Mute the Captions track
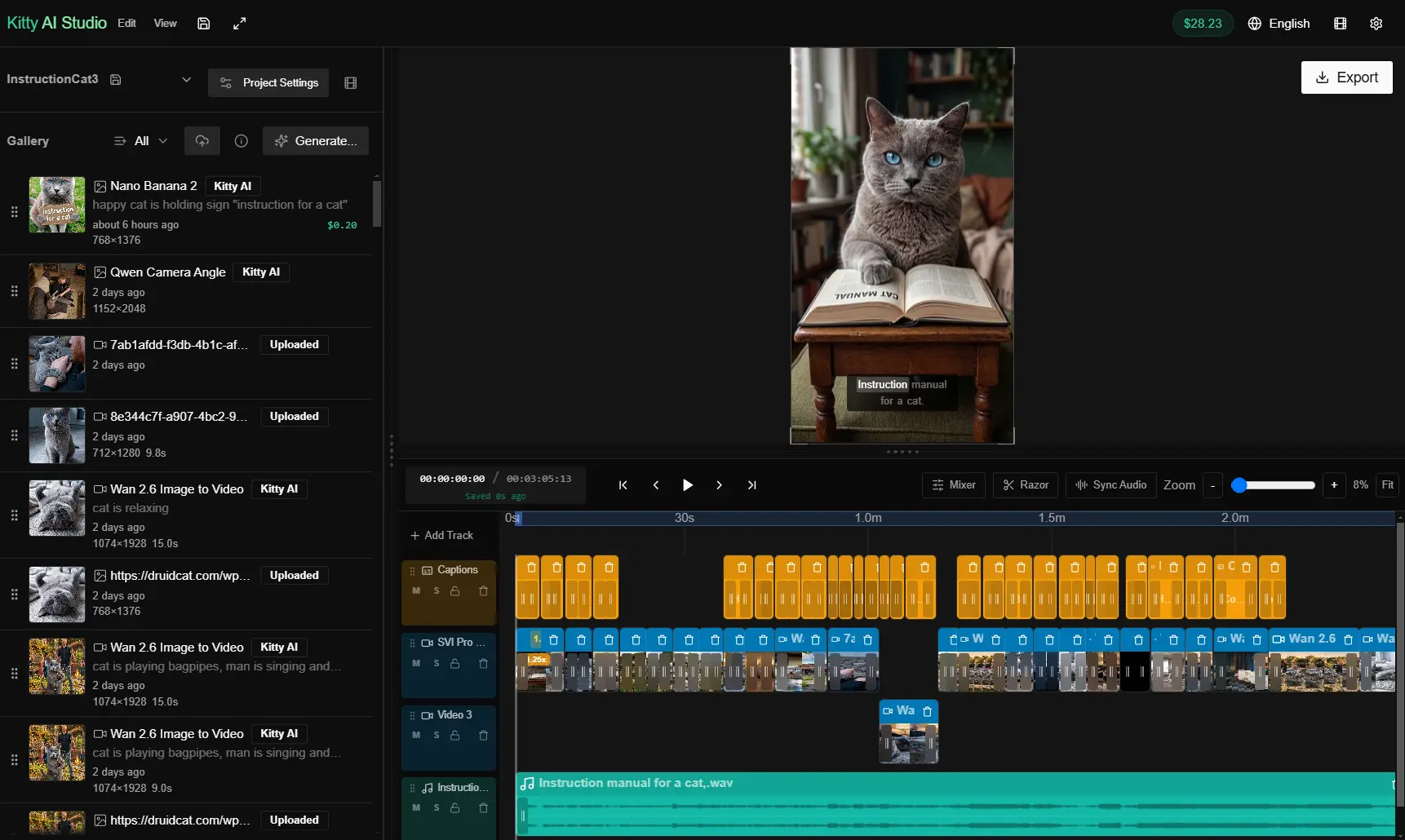 (418, 591)
